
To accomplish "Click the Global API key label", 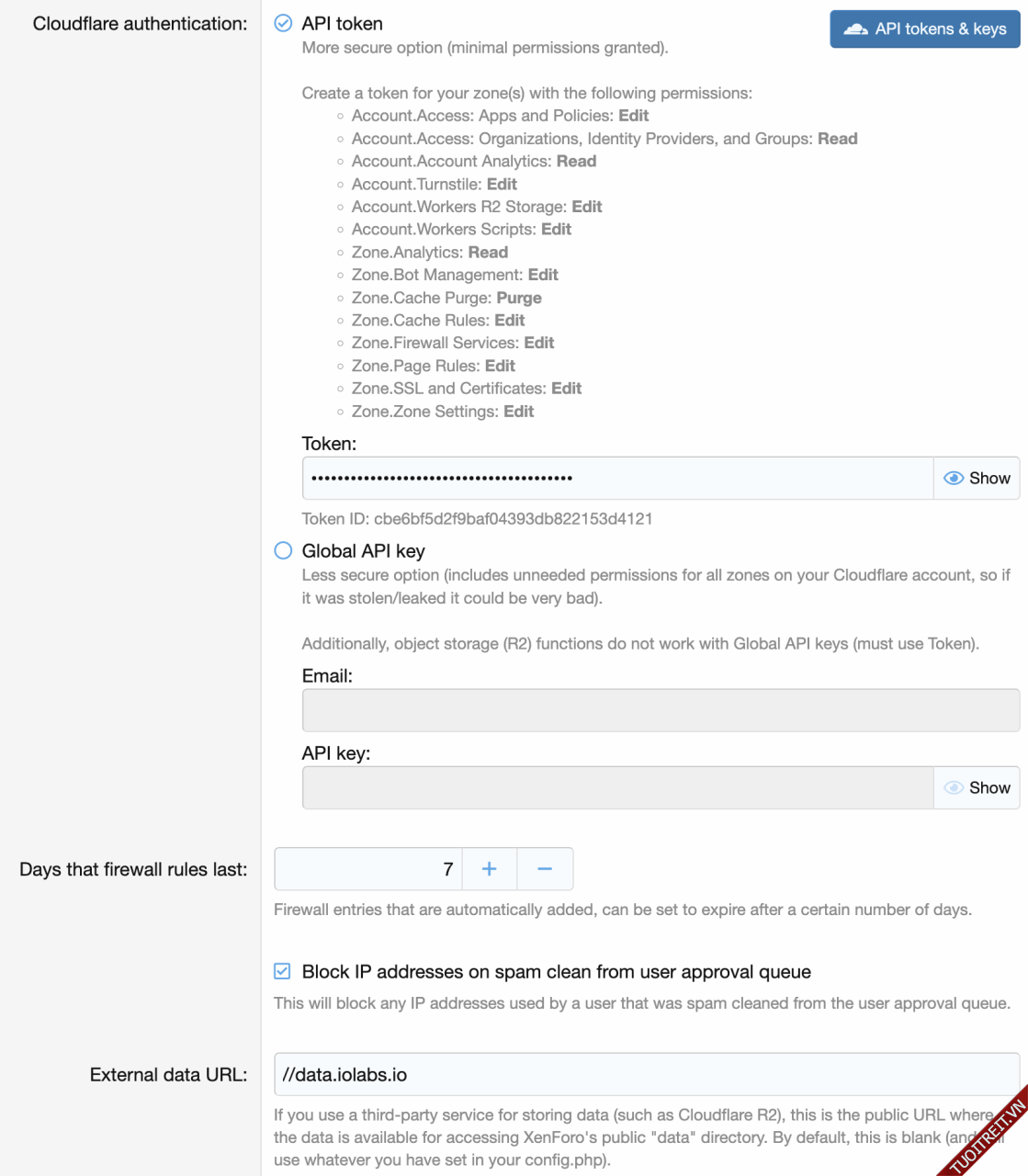I will (x=363, y=551).
